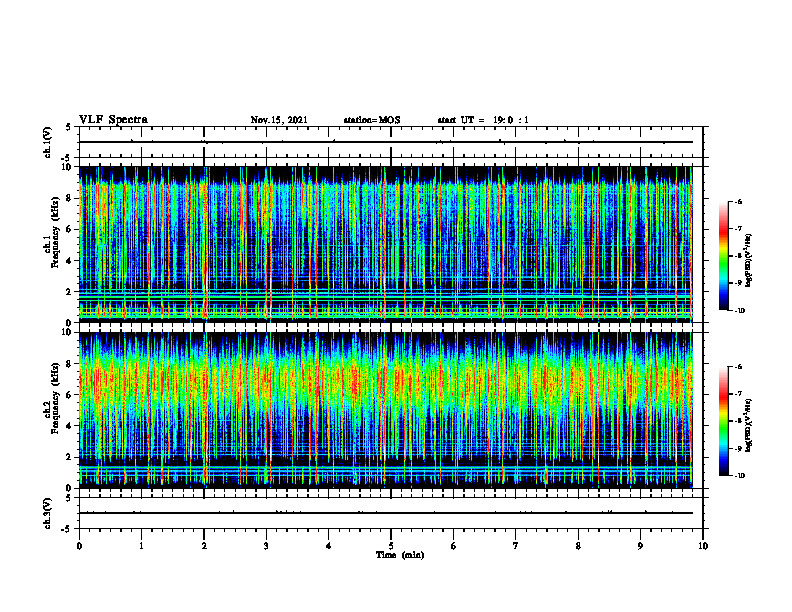Screen dimensions: 792x612
Task: Select the "Nov.15, 2021" date label
Action: click(279, 120)
